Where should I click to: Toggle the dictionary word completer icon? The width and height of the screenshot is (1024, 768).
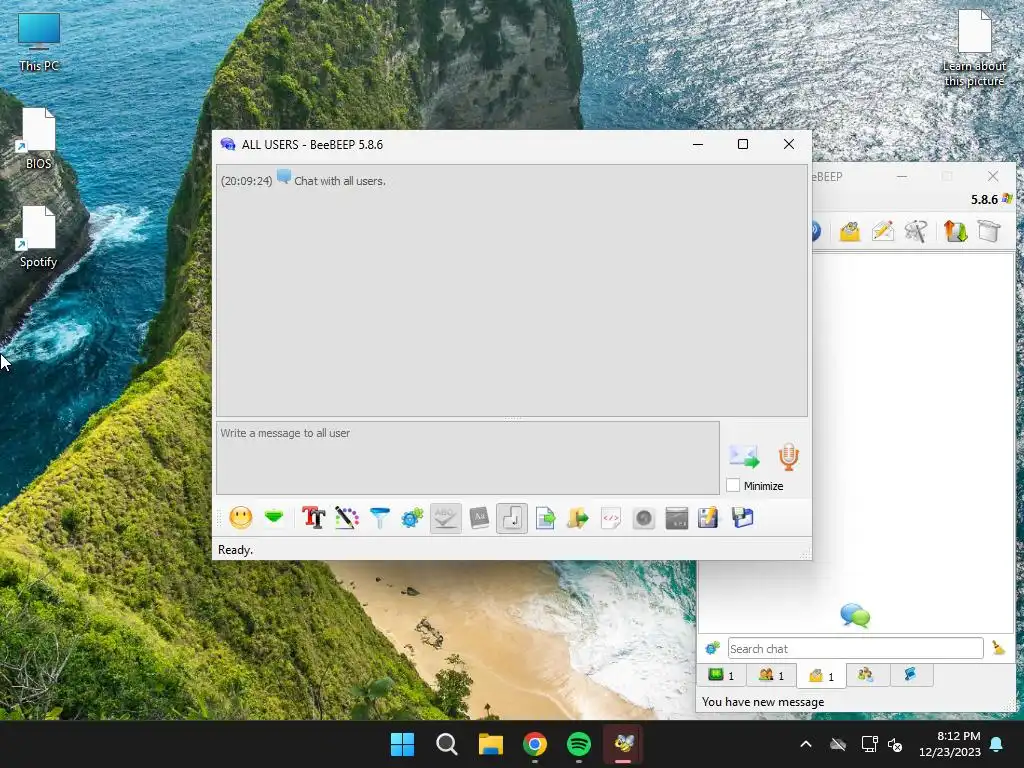(479, 518)
